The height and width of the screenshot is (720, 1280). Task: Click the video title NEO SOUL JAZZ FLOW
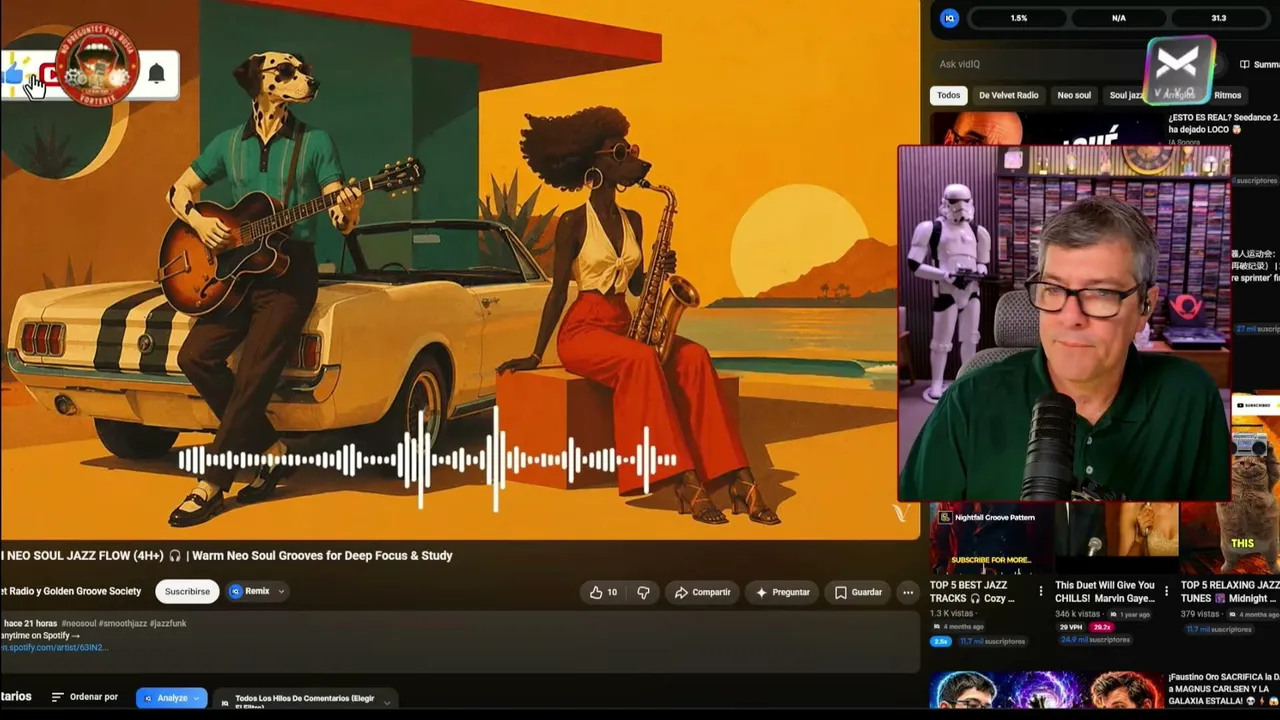(x=227, y=555)
